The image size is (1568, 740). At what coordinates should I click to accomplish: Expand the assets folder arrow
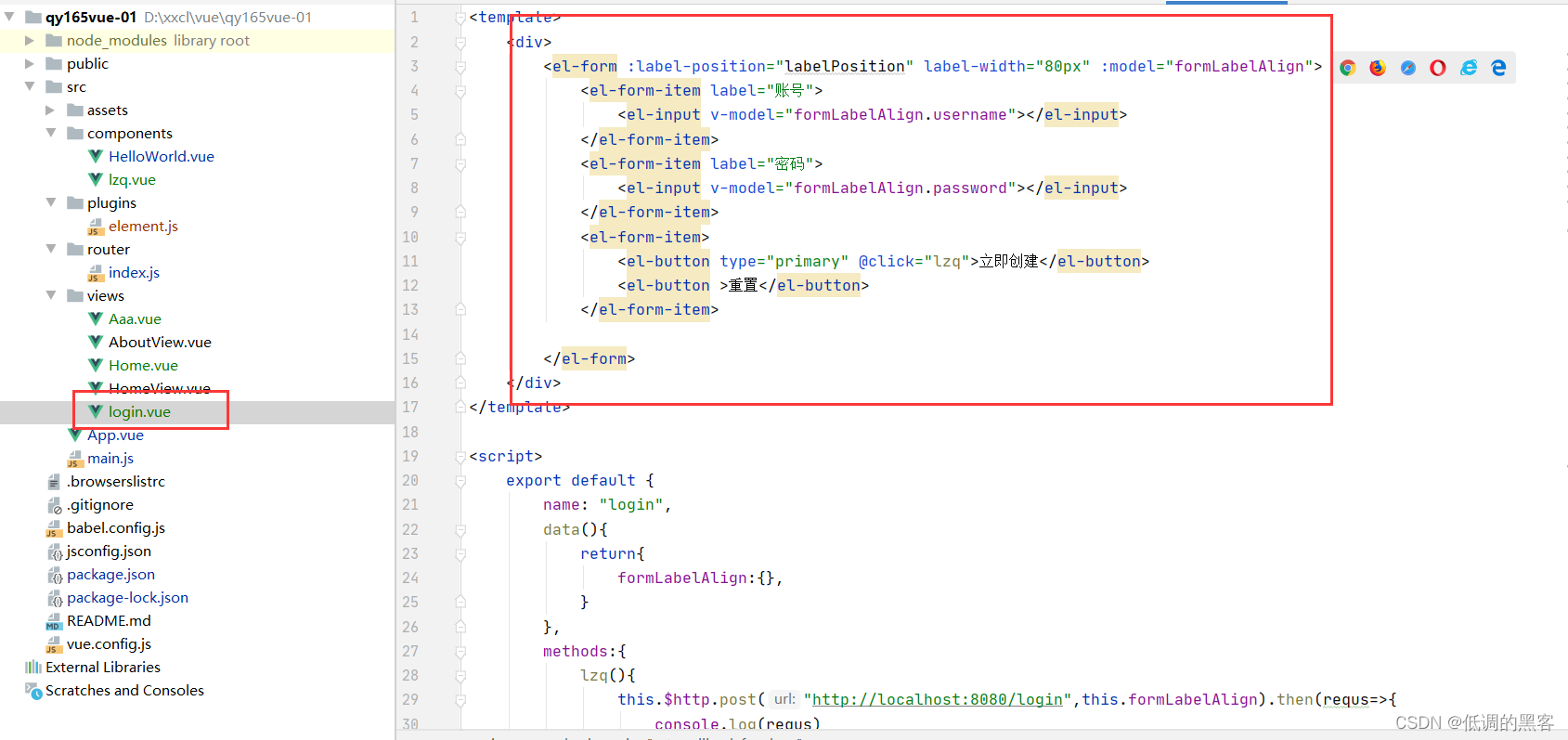tap(50, 110)
